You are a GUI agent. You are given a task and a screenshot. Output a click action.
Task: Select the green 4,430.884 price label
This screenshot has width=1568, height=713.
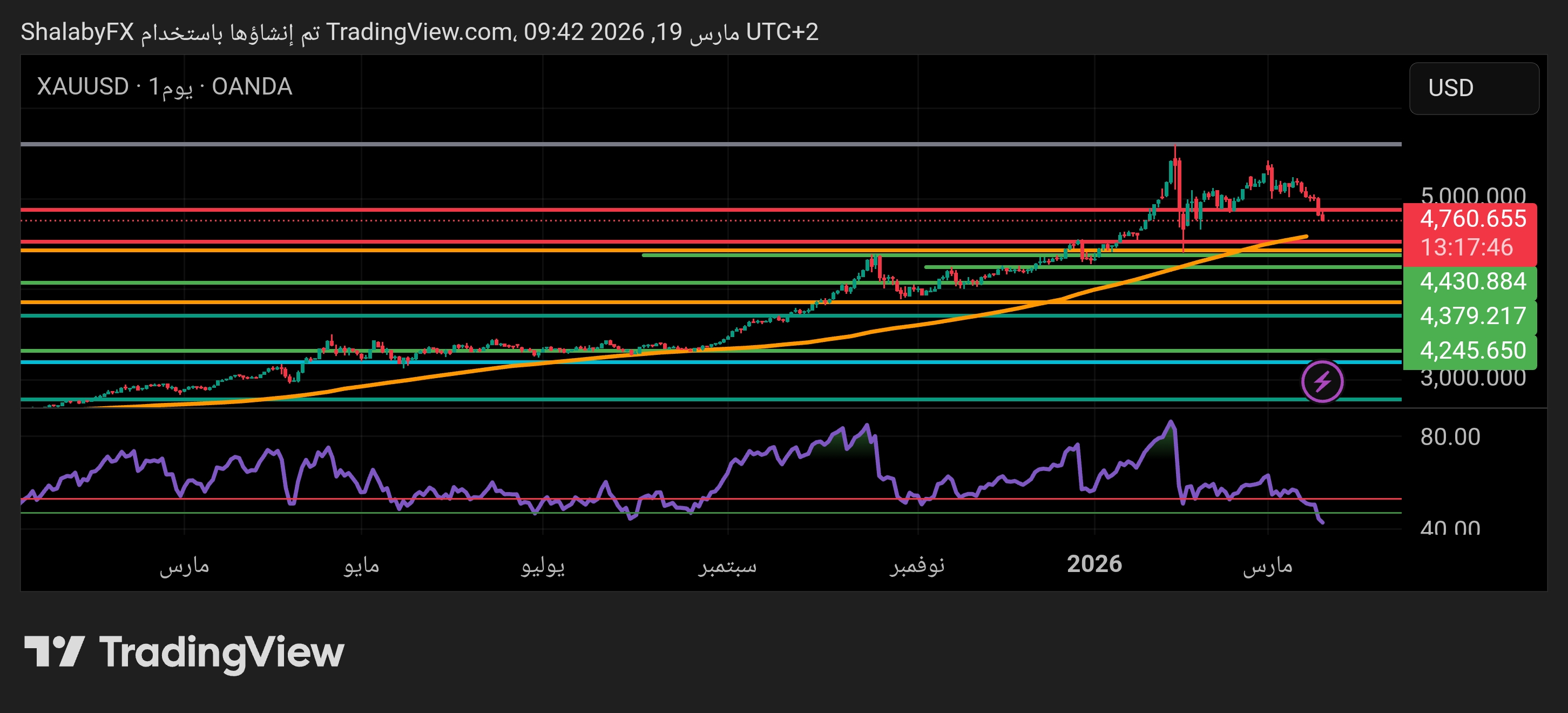[x=1472, y=282]
